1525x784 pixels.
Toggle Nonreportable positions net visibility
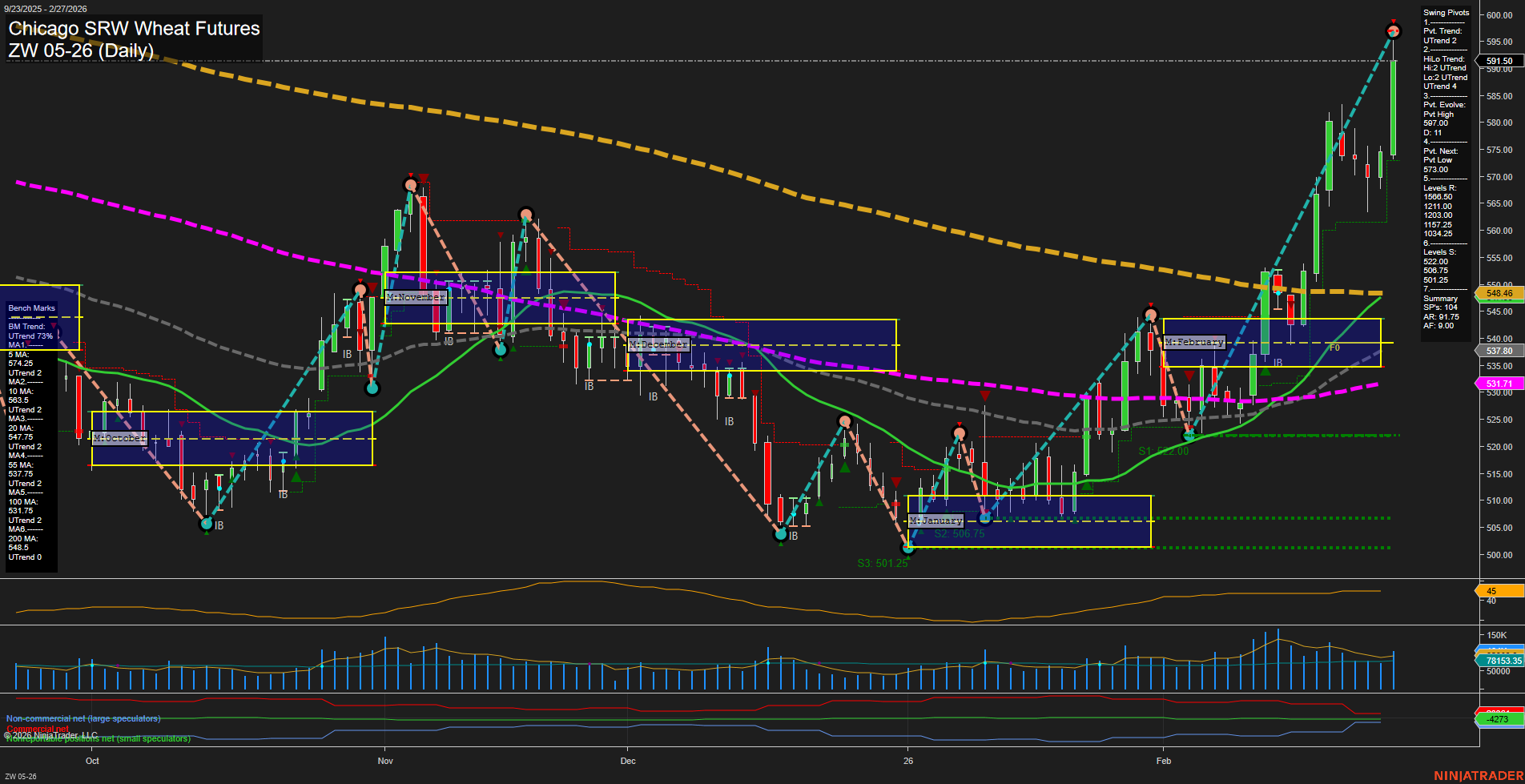click(x=96, y=738)
